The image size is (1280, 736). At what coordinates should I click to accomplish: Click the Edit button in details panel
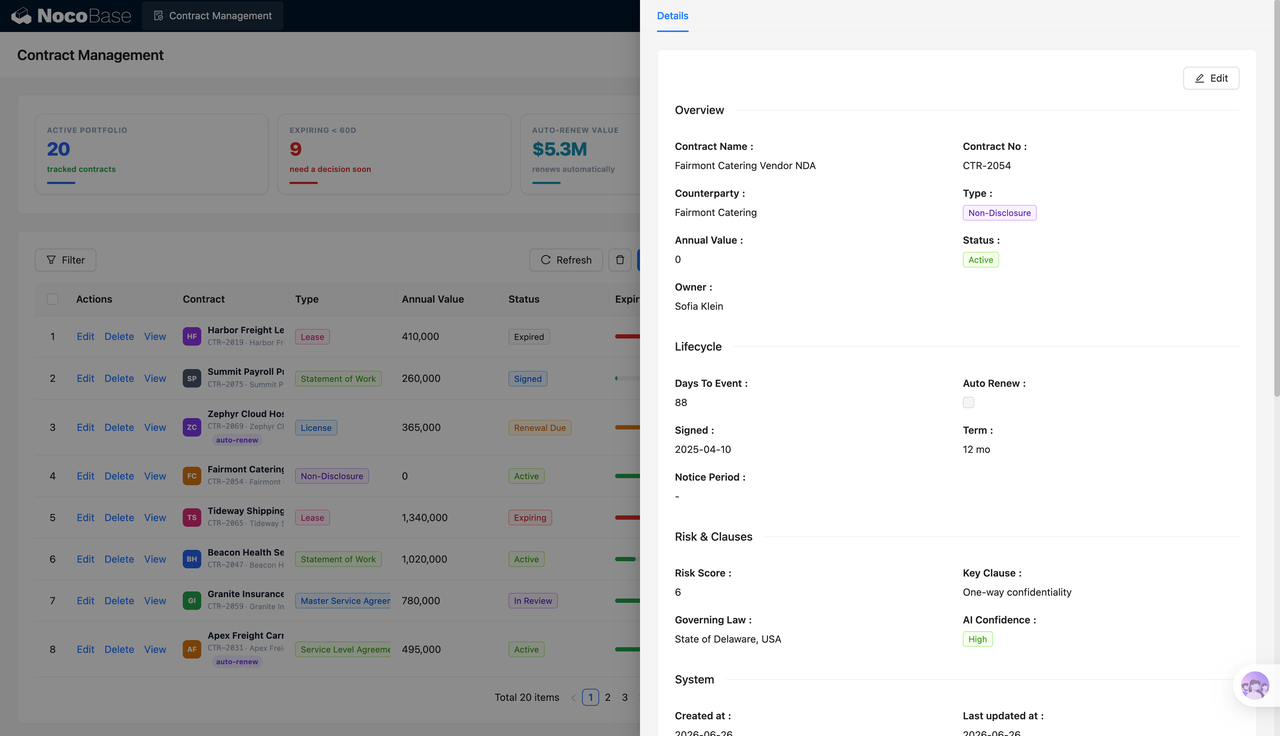pyautogui.click(x=1211, y=78)
